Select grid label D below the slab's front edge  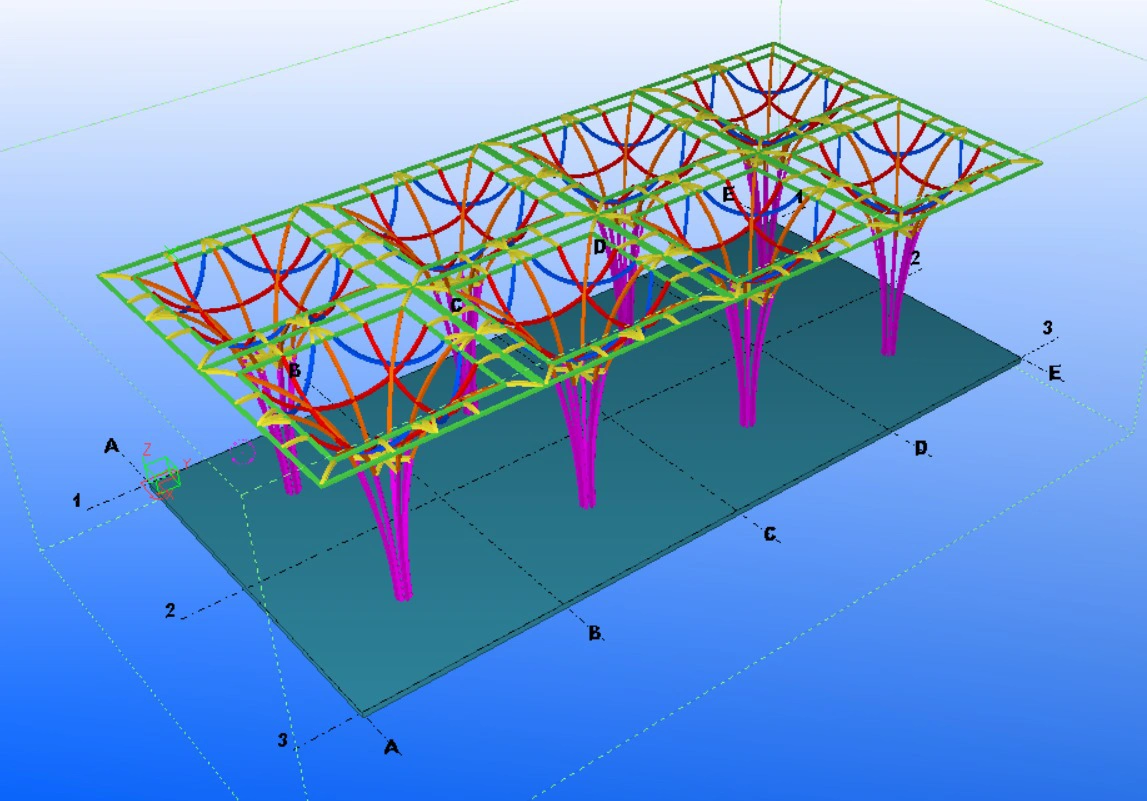click(x=921, y=448)
